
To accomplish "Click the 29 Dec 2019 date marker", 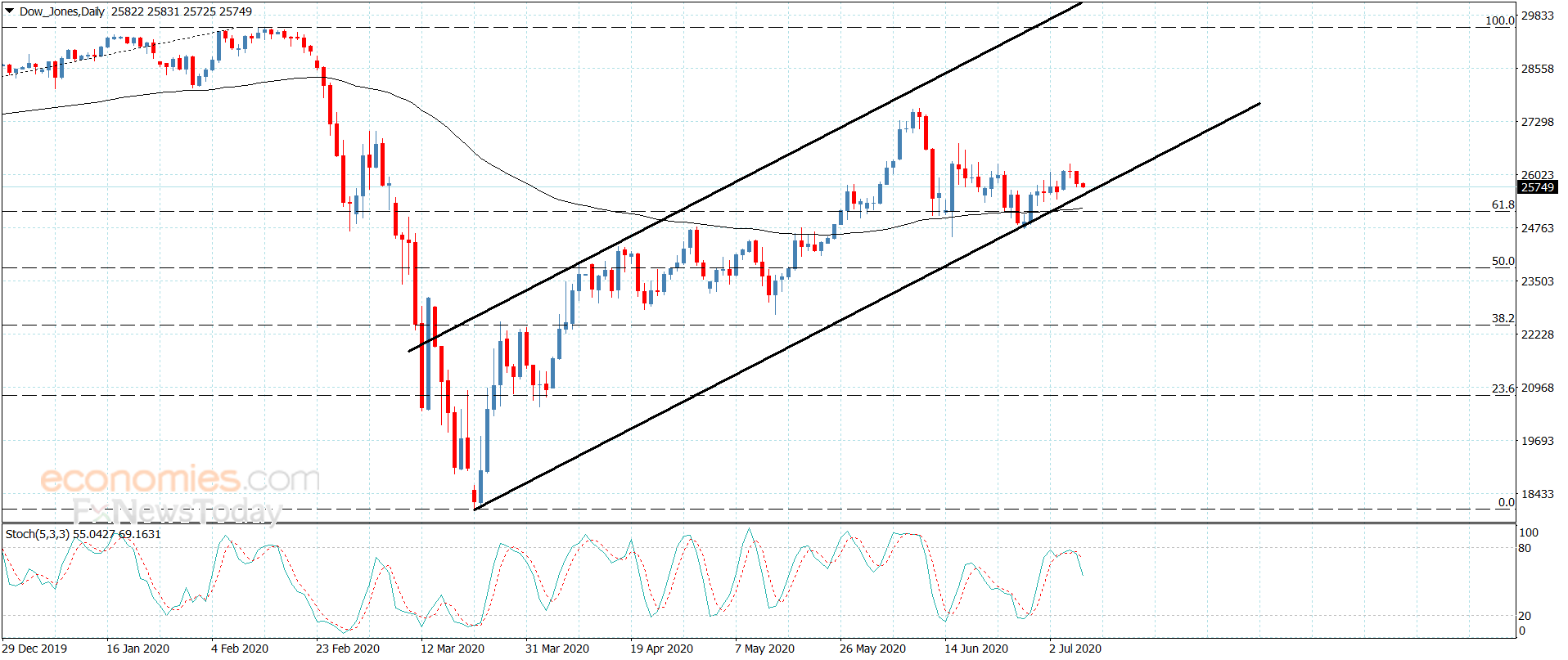I will point(34,649).
